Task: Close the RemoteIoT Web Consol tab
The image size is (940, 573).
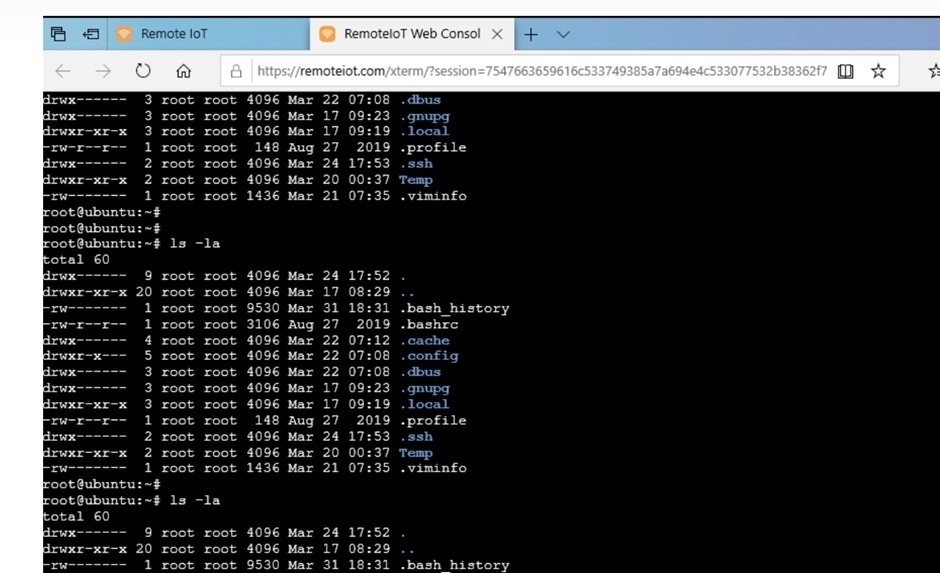Action: point(497,34)
